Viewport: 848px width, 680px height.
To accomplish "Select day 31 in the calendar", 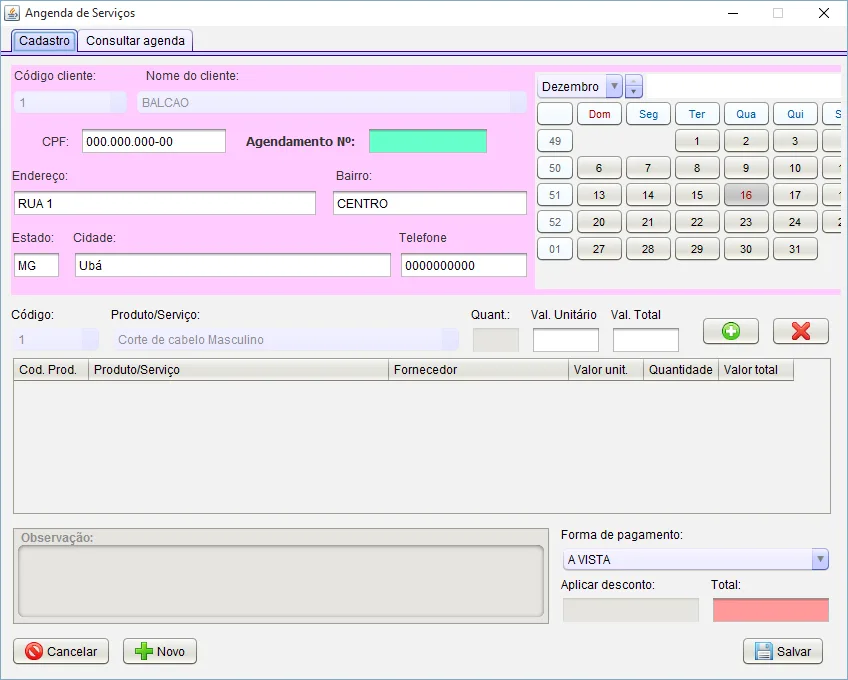I will [795, 249].
